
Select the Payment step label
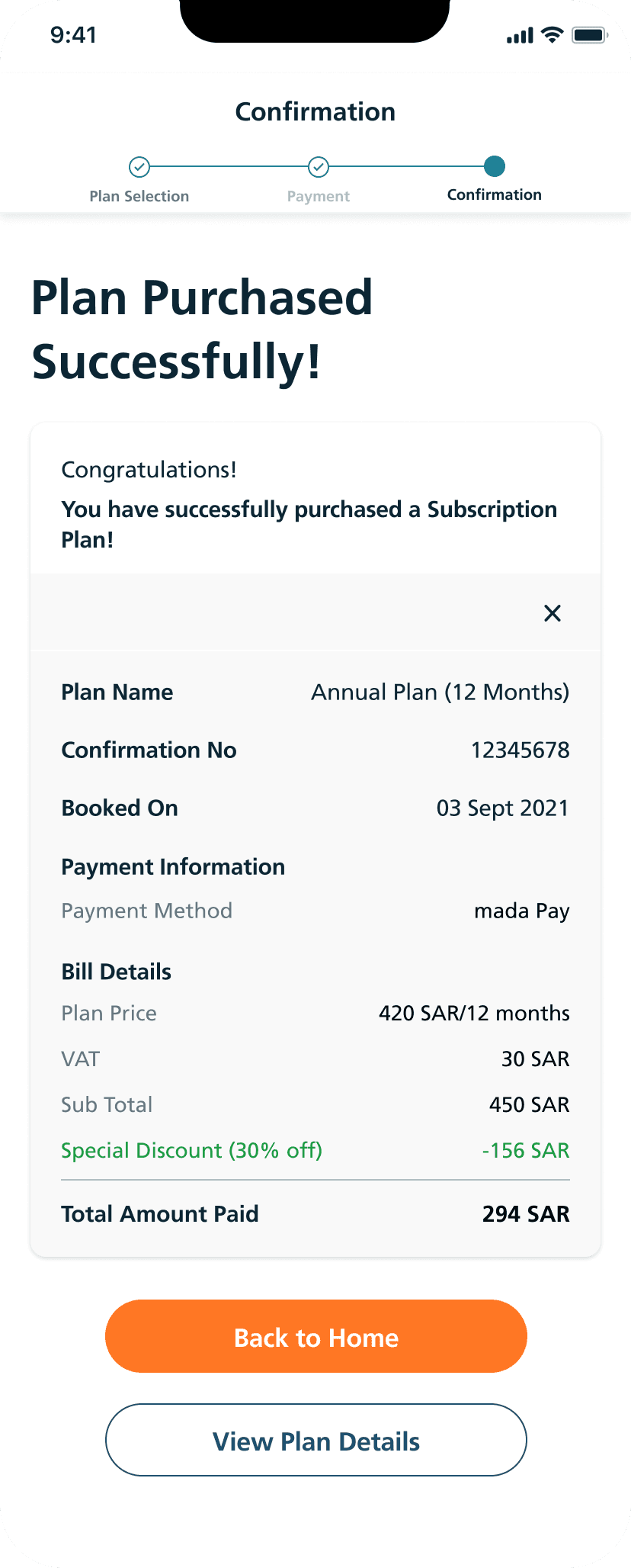318,196
